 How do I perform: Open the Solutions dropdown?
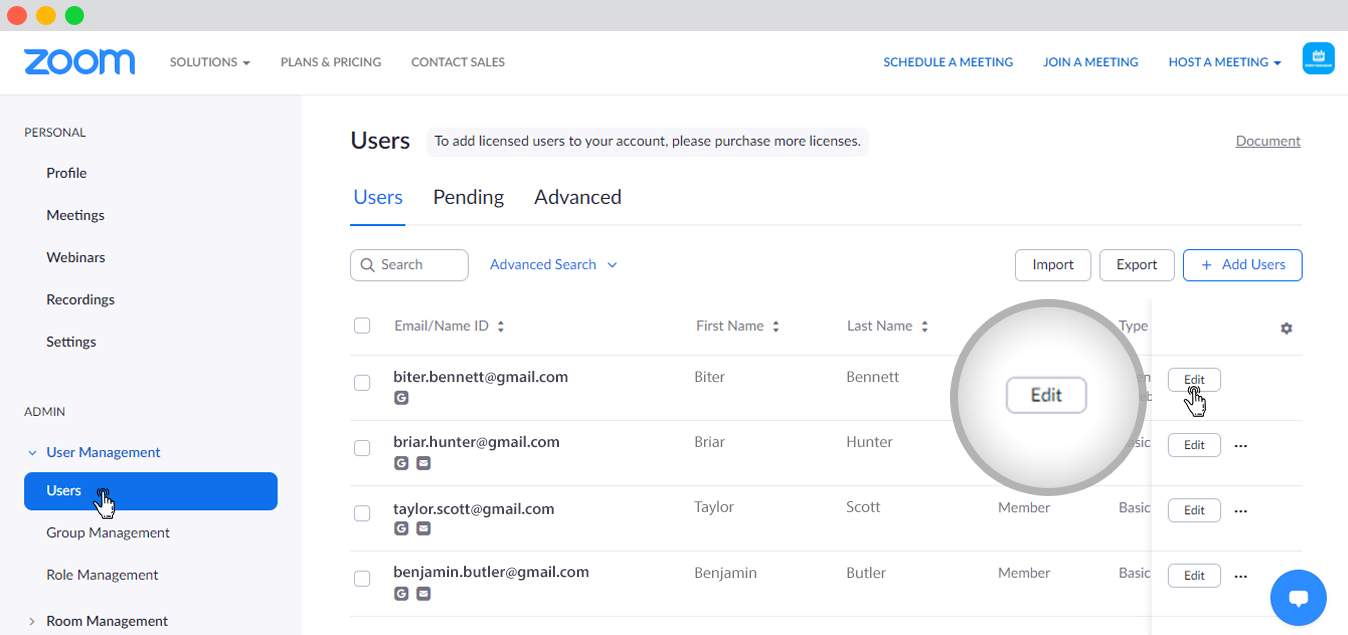(210, 62)
